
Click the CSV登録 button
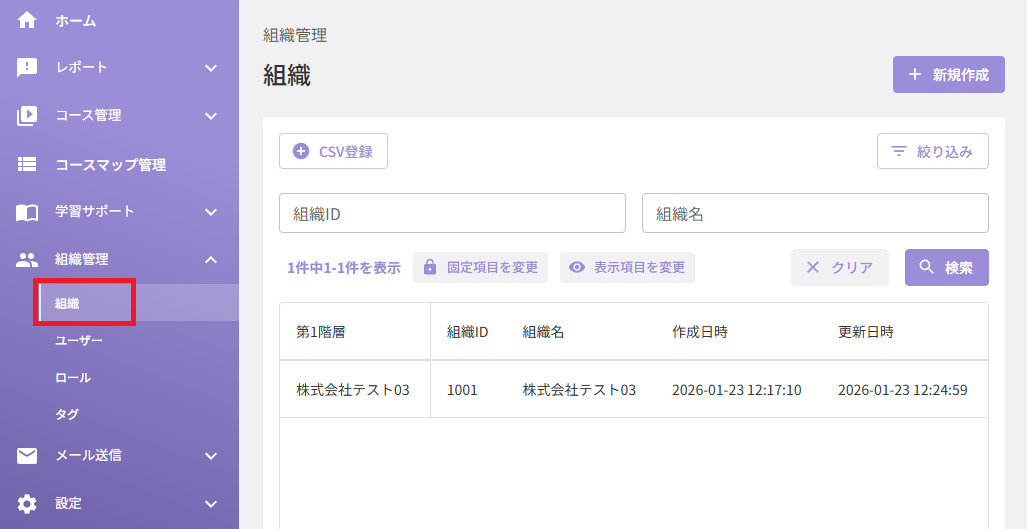click(333, 152)
